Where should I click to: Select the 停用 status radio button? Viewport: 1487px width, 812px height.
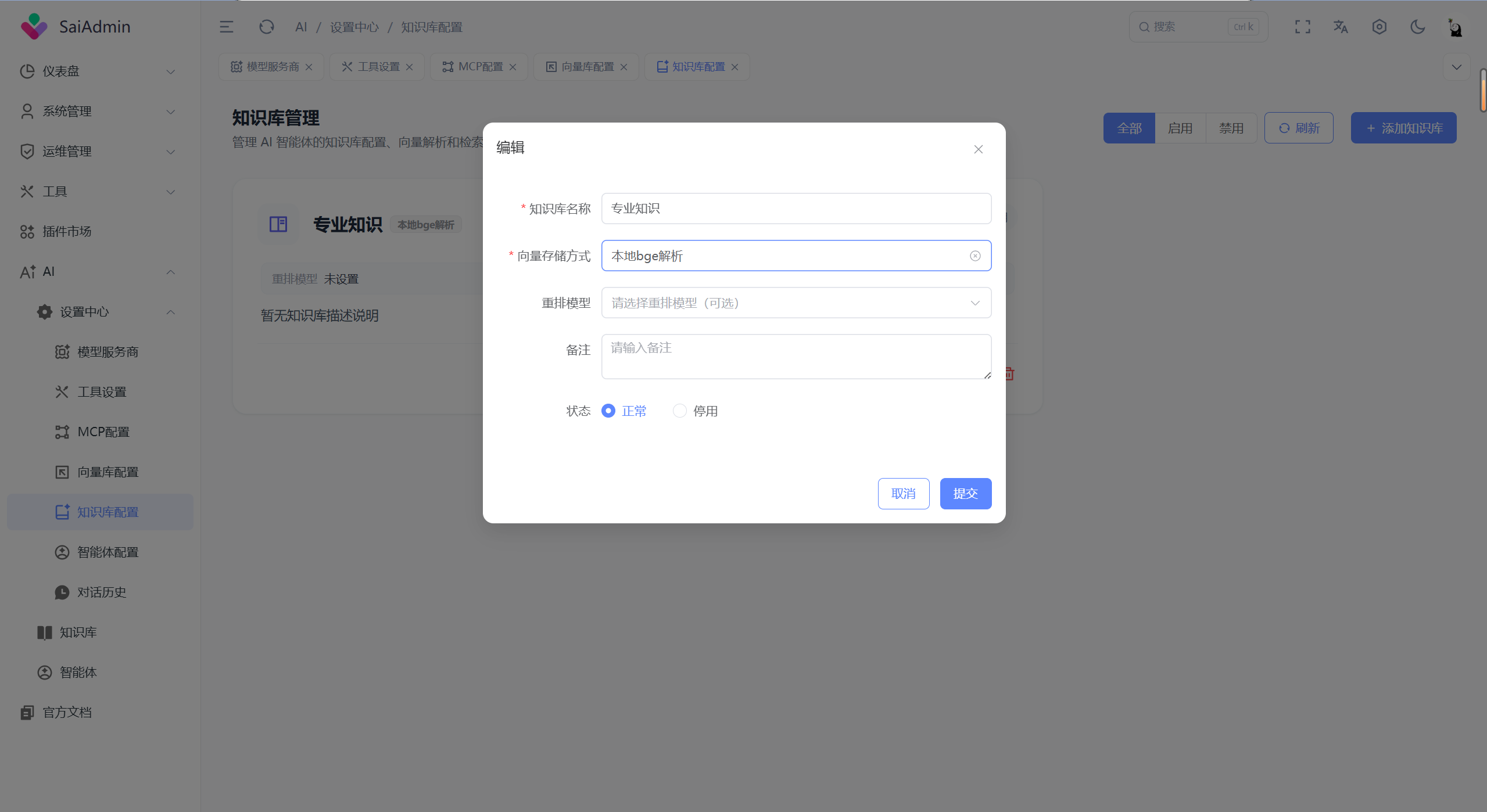[679, 411]
